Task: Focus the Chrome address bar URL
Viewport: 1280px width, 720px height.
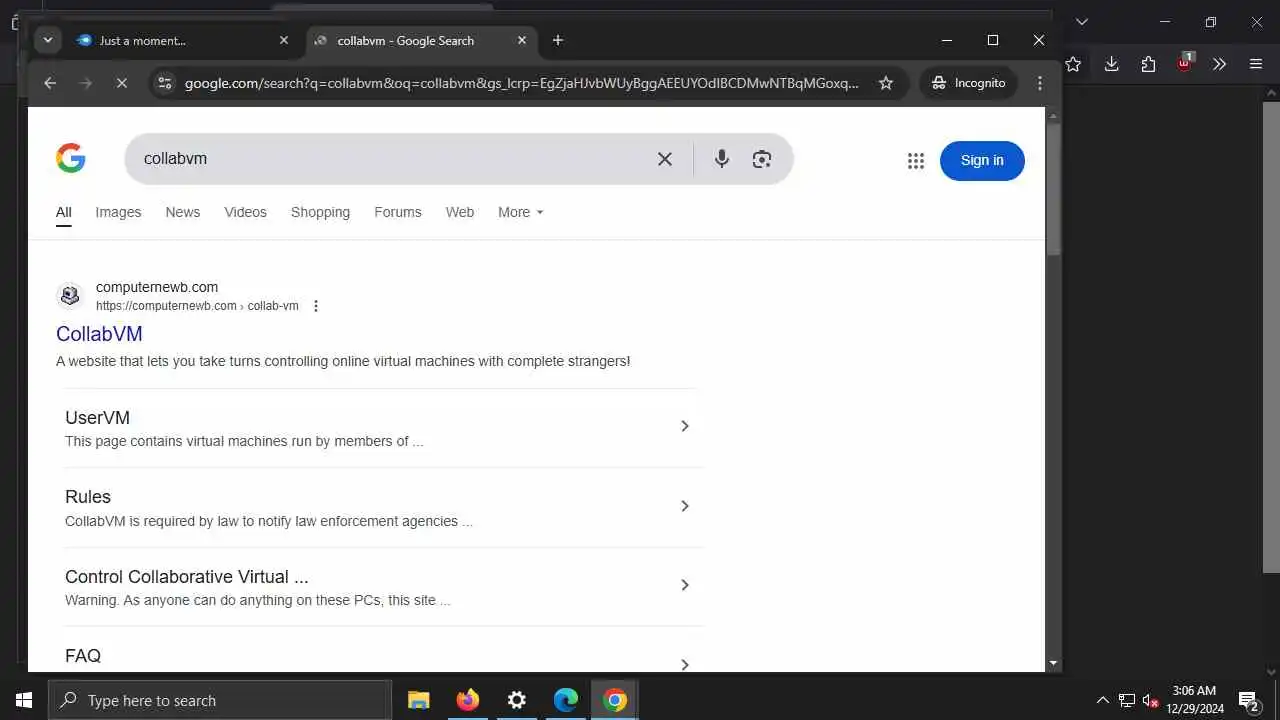Action: tap(521, 83)
